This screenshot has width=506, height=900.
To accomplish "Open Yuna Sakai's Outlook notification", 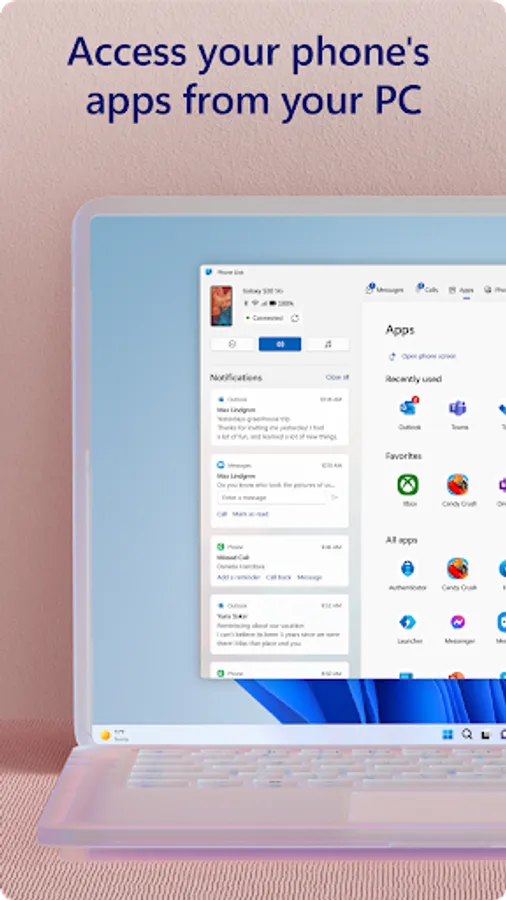I will click(279, 624).
